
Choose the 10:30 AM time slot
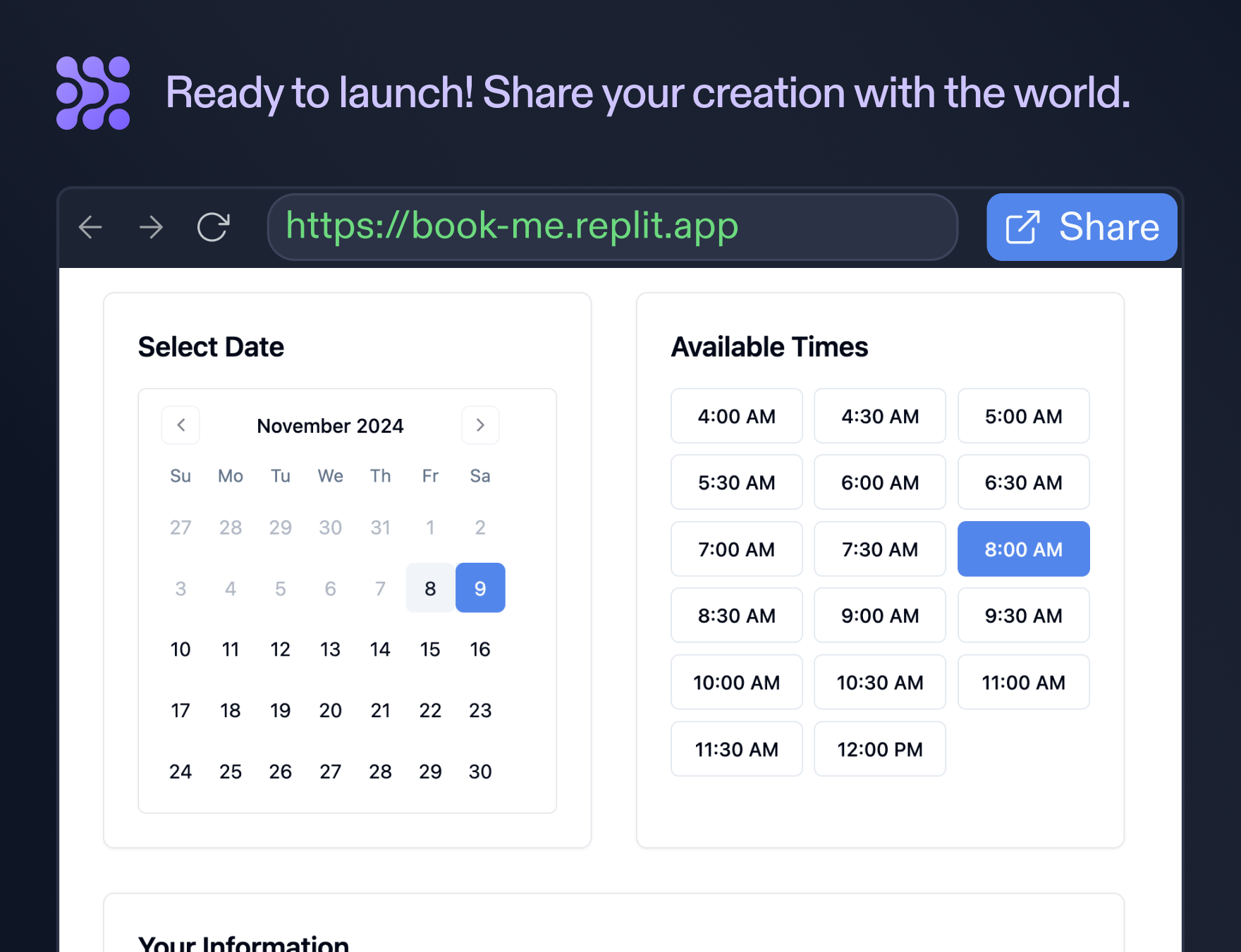[879, 683]
